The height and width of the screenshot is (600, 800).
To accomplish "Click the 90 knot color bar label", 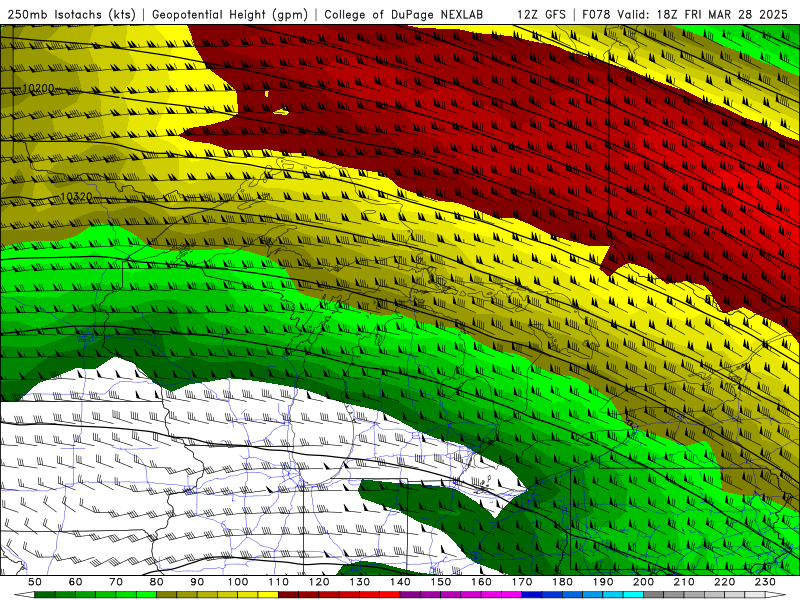I will (197, 582).
